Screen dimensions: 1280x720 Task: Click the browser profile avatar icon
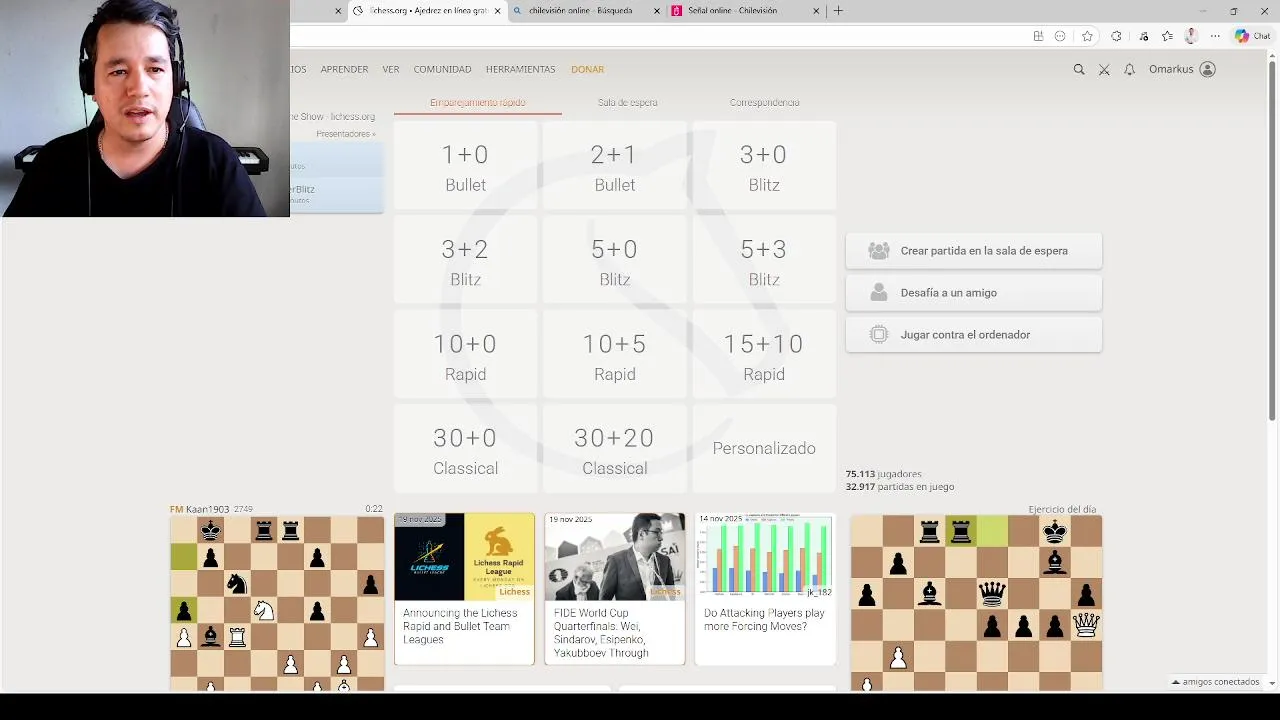click(1191, 36)
